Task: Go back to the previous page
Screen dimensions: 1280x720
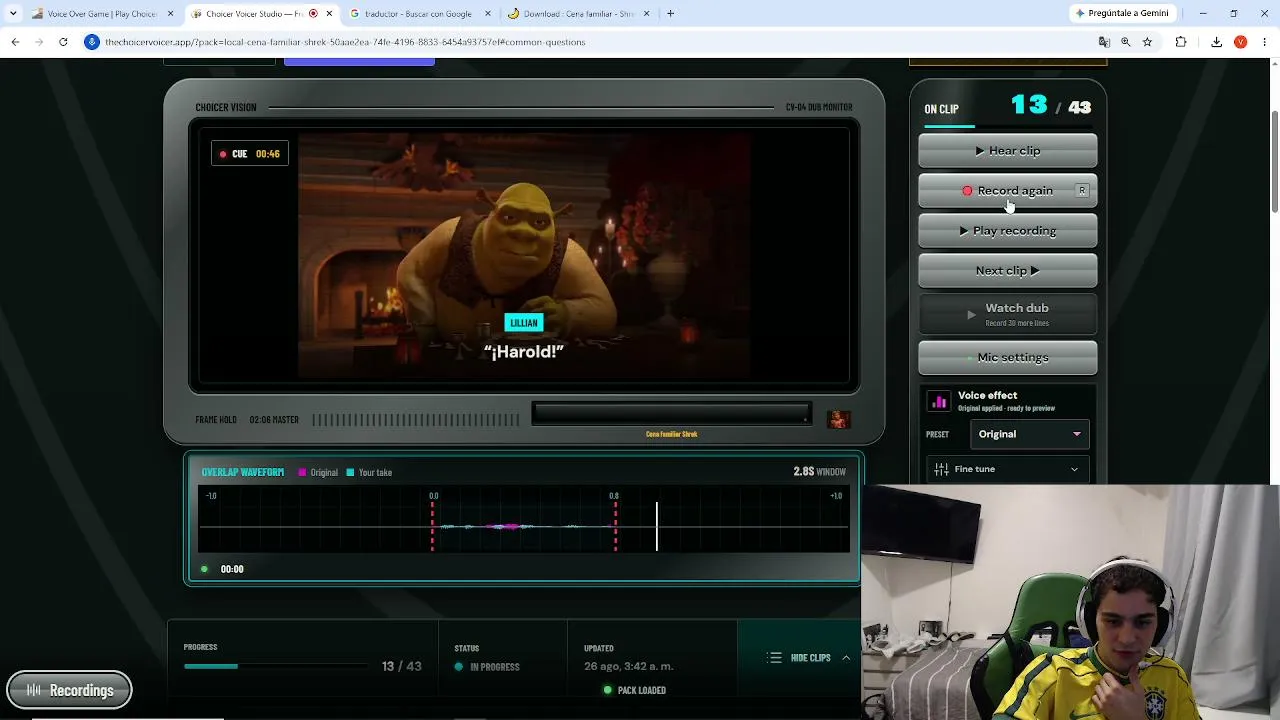Action: (15, 42)
